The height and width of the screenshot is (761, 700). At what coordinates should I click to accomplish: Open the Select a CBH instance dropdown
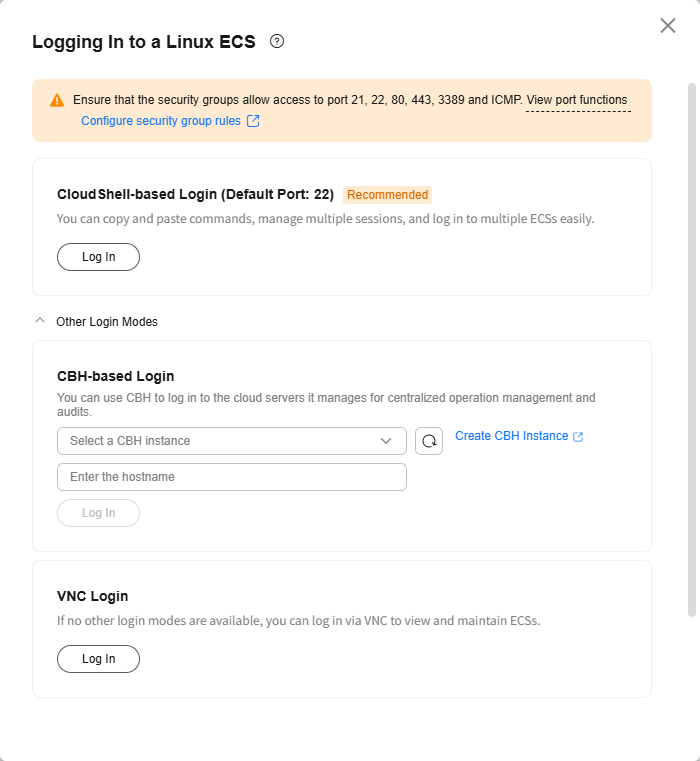(232, 441)
